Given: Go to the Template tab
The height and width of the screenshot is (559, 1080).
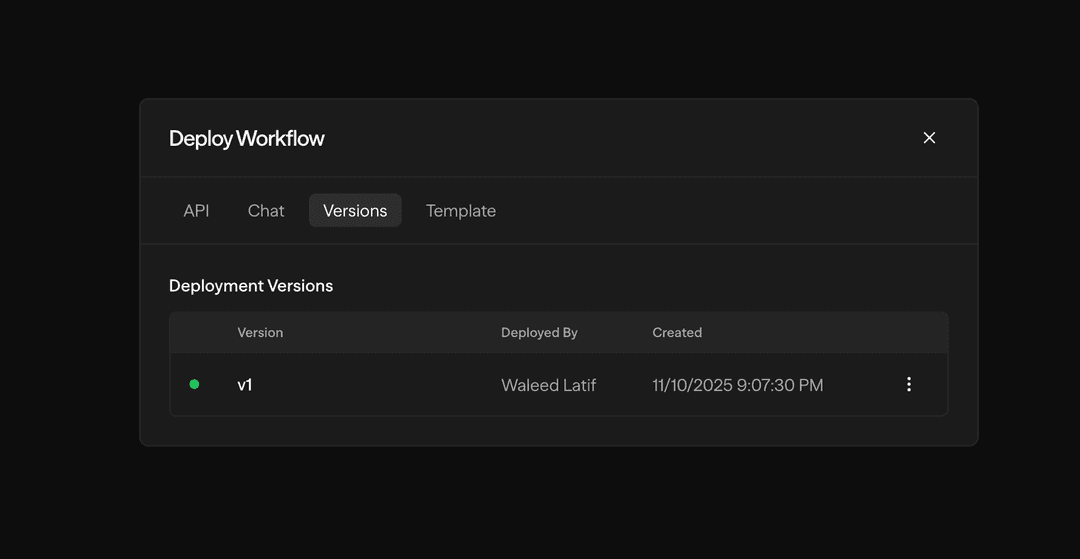Looking at the screenshot, I should [x=461, y=211].
